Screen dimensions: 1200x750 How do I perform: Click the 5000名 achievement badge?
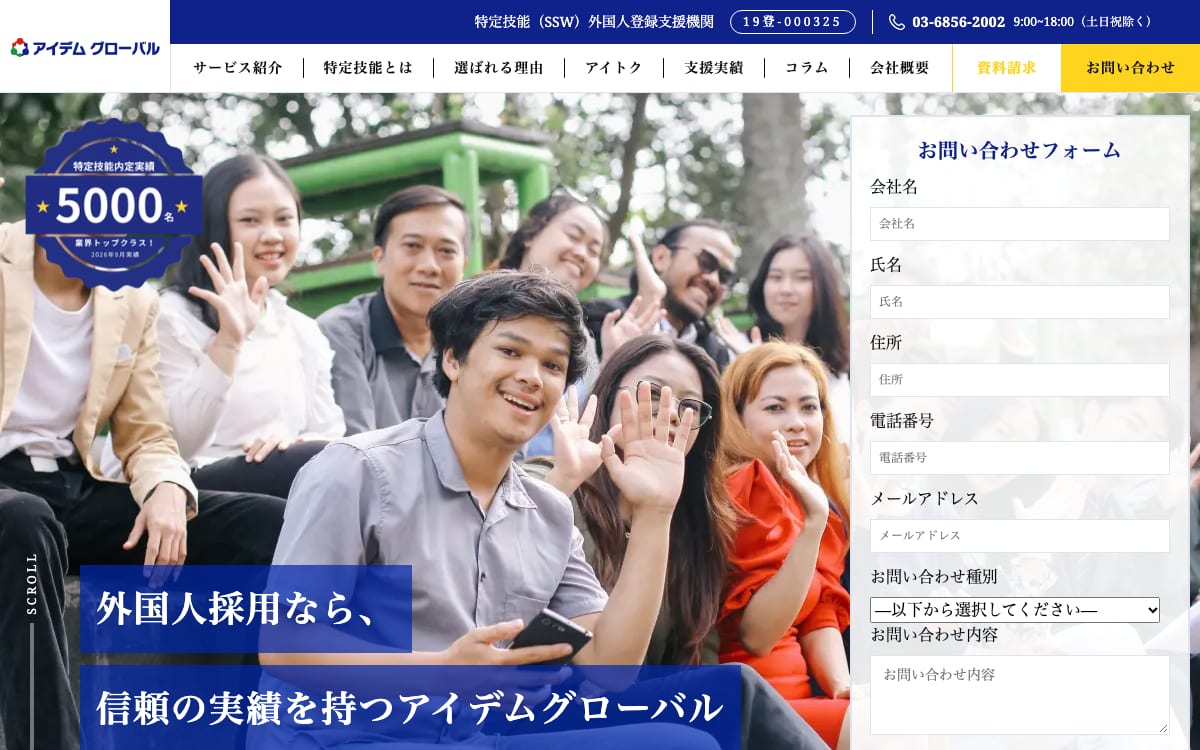pos(114,204)
